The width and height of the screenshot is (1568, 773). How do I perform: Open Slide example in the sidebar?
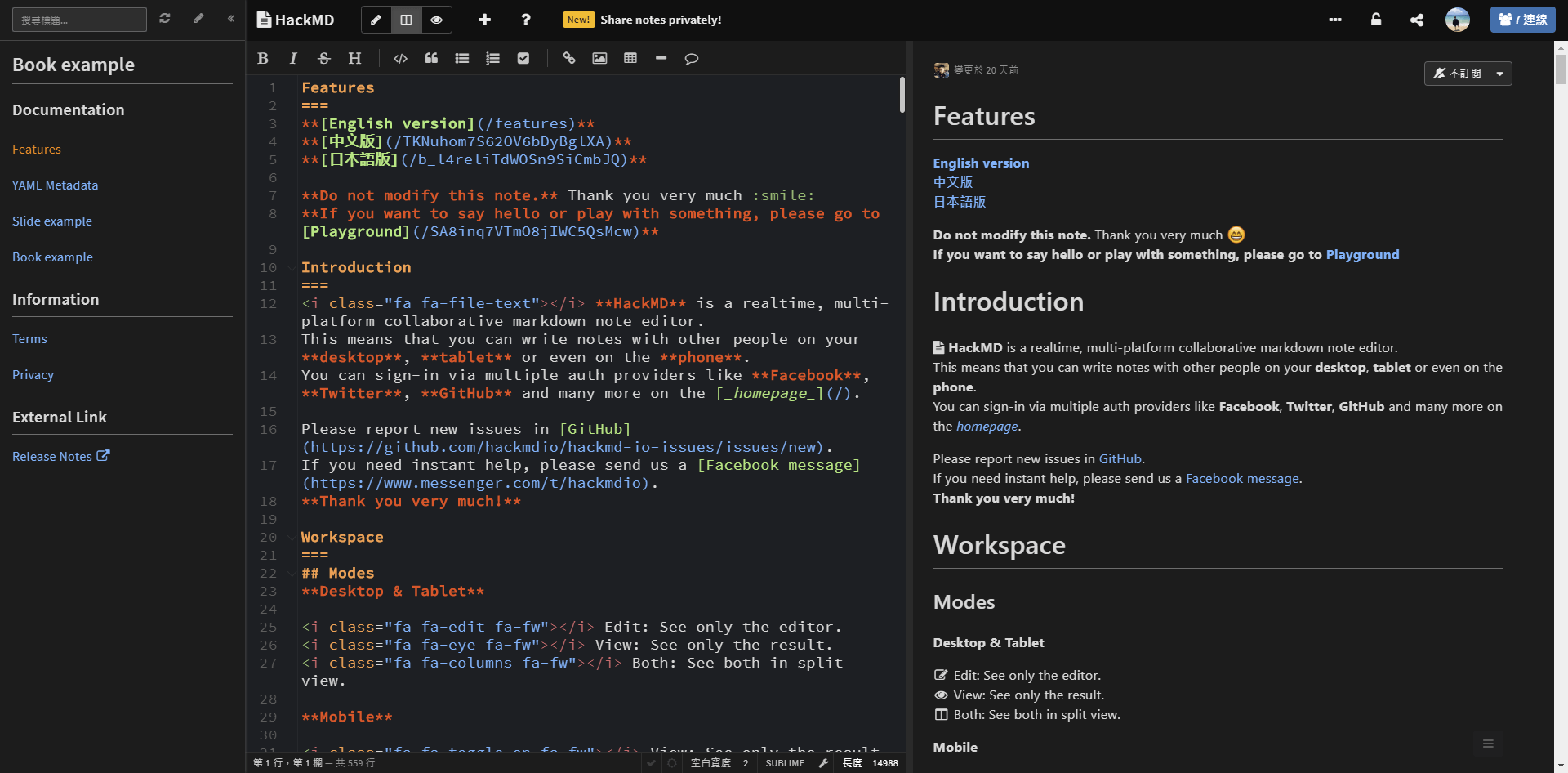pyautogui.click(x=52, y=221)
